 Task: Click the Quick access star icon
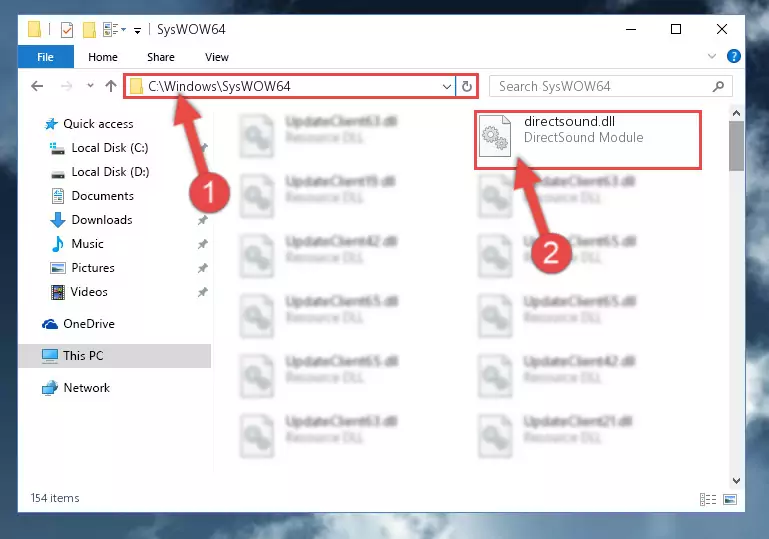(51, 124)
